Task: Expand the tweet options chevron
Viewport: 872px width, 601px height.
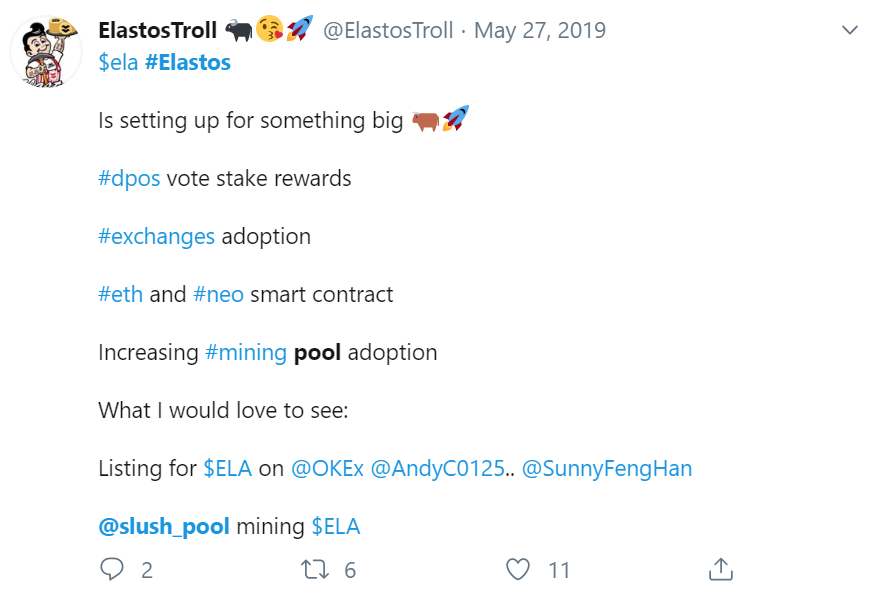Action: point(850,31)
